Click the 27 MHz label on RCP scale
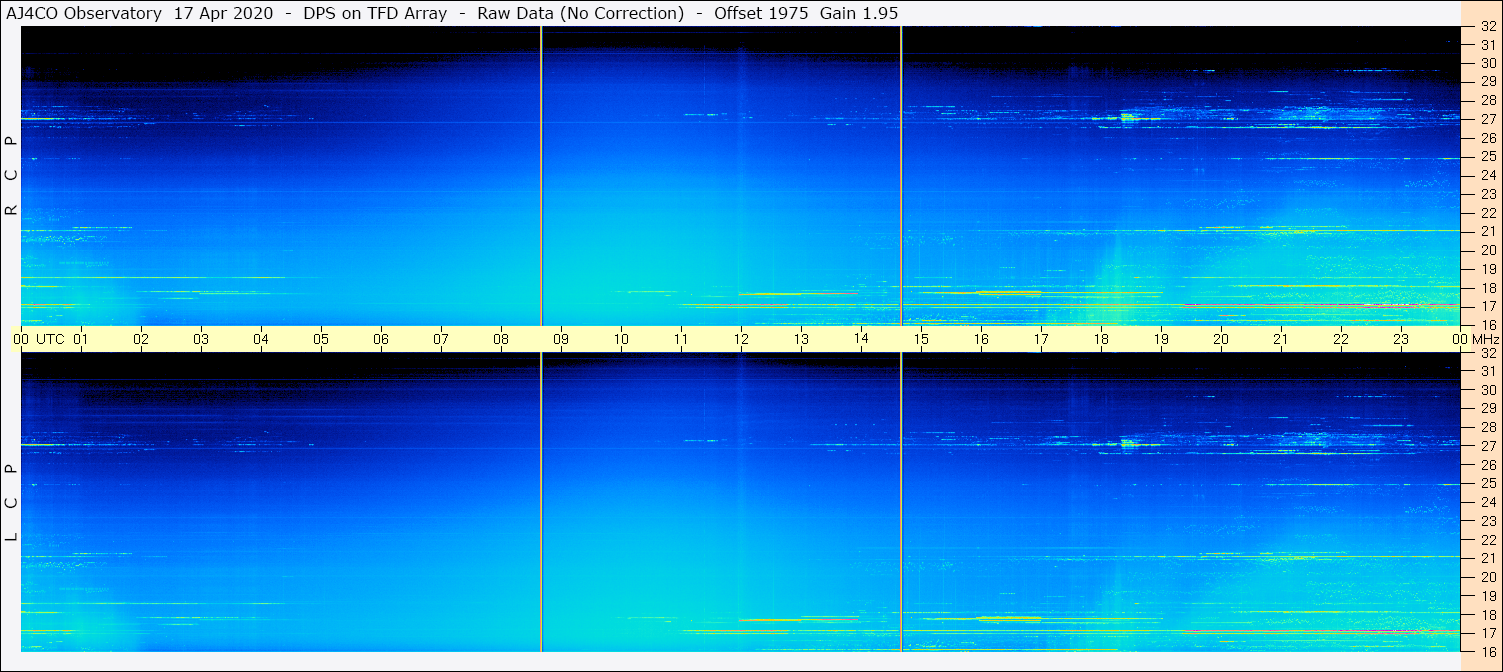This screenshot has height=672, width=1503. tap(1487, 119)
